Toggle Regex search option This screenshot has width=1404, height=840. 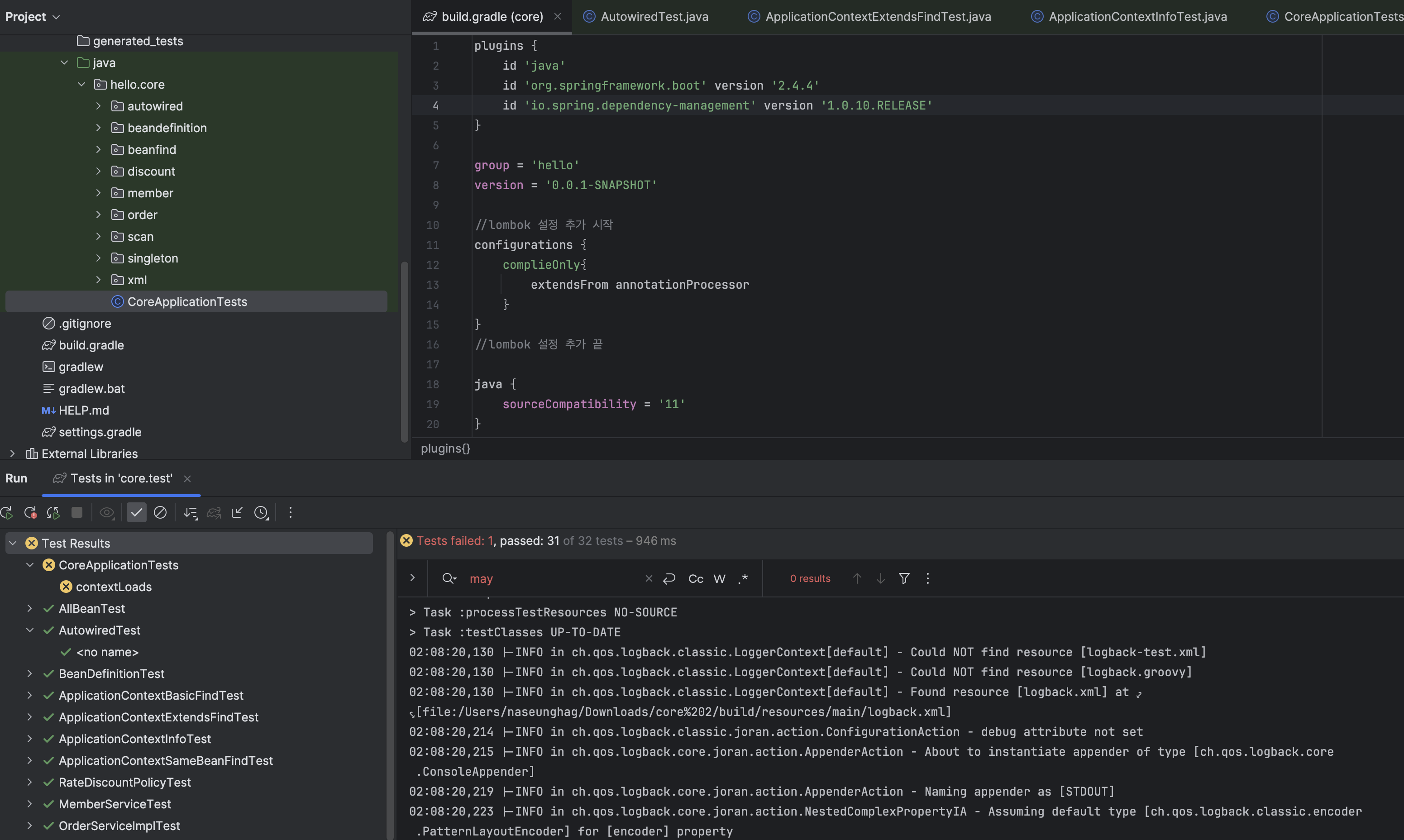click(x=744, y=578)
